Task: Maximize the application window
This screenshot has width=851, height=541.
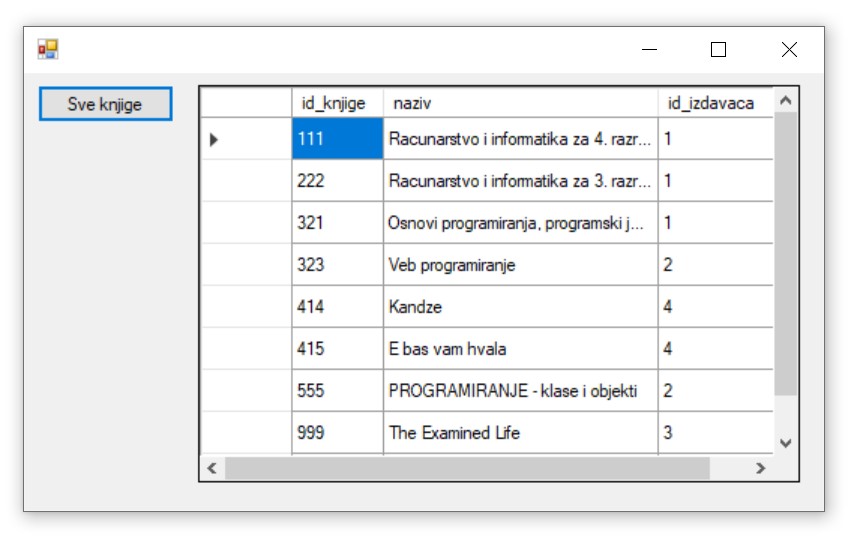Action: tap(718, 50)
